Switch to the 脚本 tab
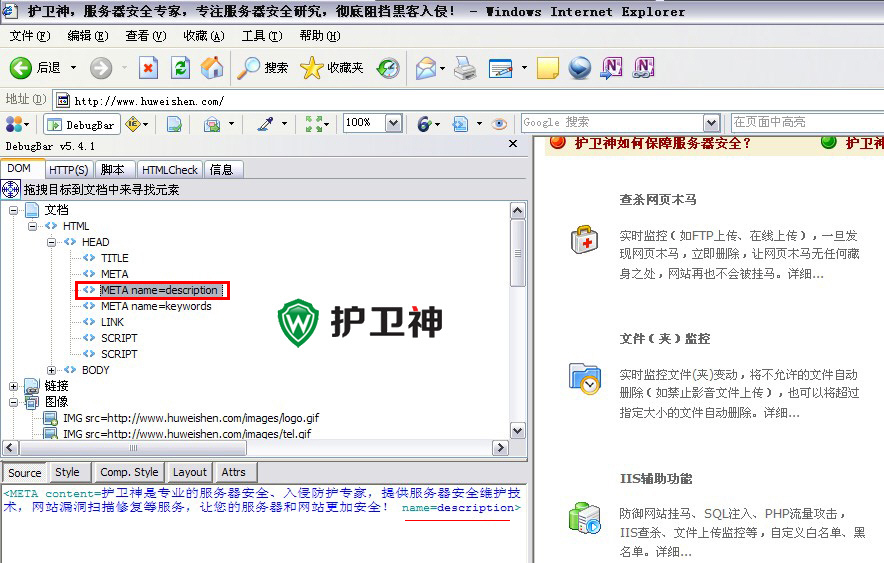 pyautogui.click(x=113, y=170)
